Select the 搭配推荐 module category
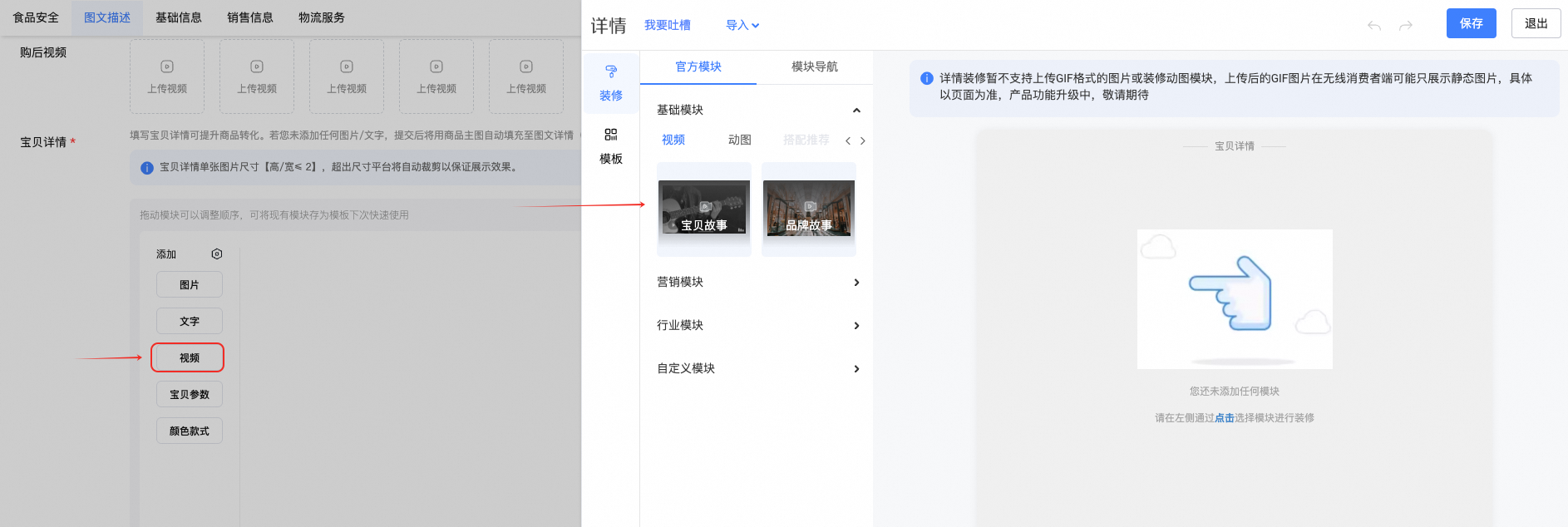 pyautogui.click(x=806, y=140)
